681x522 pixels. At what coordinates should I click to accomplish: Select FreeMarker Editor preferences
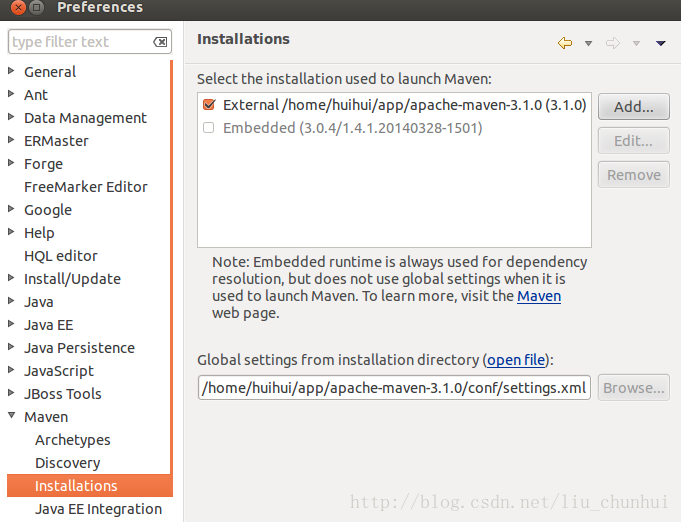tap(86, 187)
